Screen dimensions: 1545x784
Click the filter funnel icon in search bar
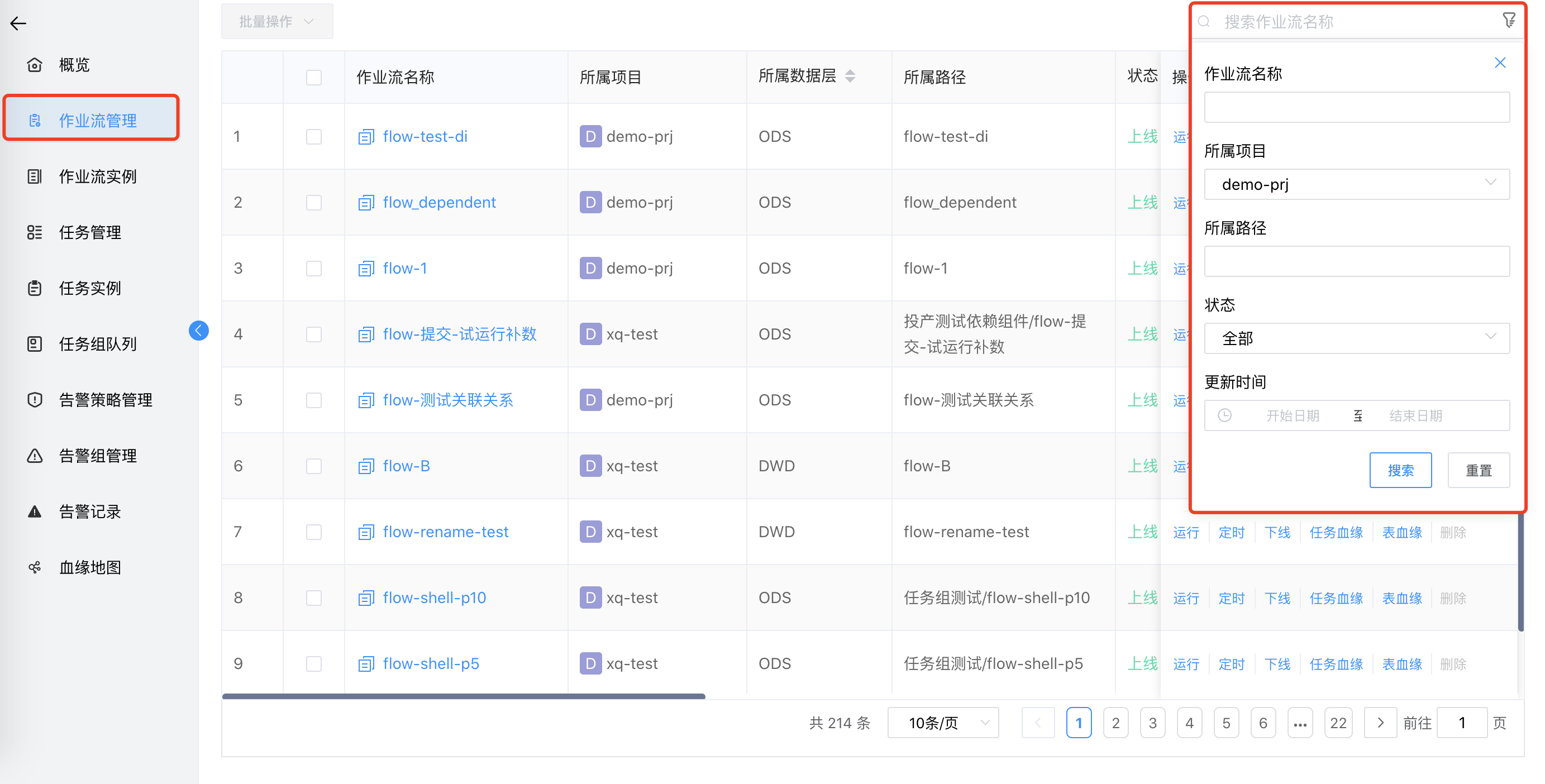click(x=1509, y=20)
